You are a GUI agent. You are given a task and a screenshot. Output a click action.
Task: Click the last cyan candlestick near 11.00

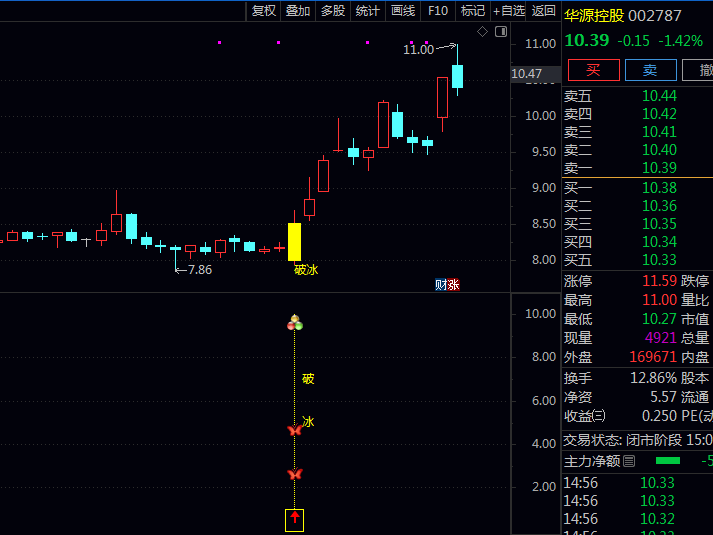click(457, 76)
